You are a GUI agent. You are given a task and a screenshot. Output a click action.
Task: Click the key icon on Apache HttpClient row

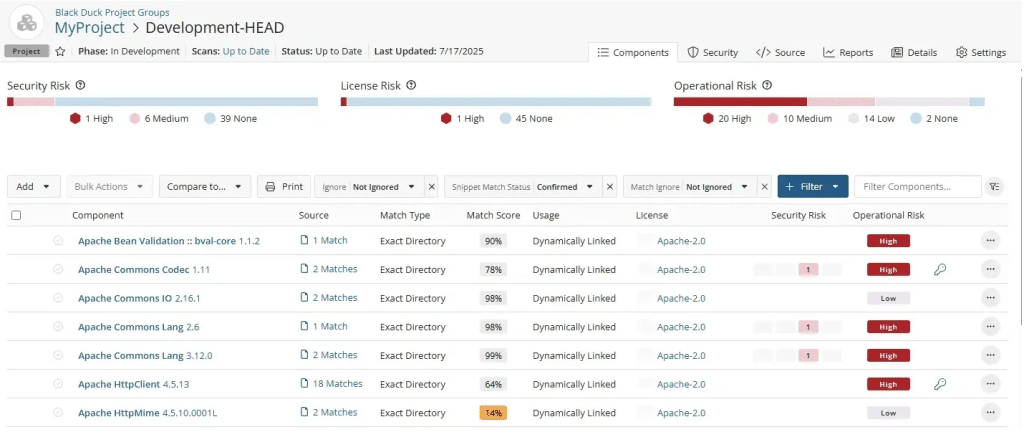pyautogui.click(x=940, y=384)
